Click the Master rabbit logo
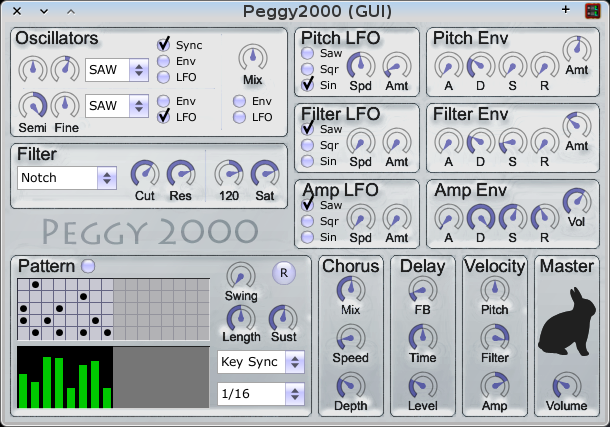This screenshot has width=610, height=427. coord(567,322)
